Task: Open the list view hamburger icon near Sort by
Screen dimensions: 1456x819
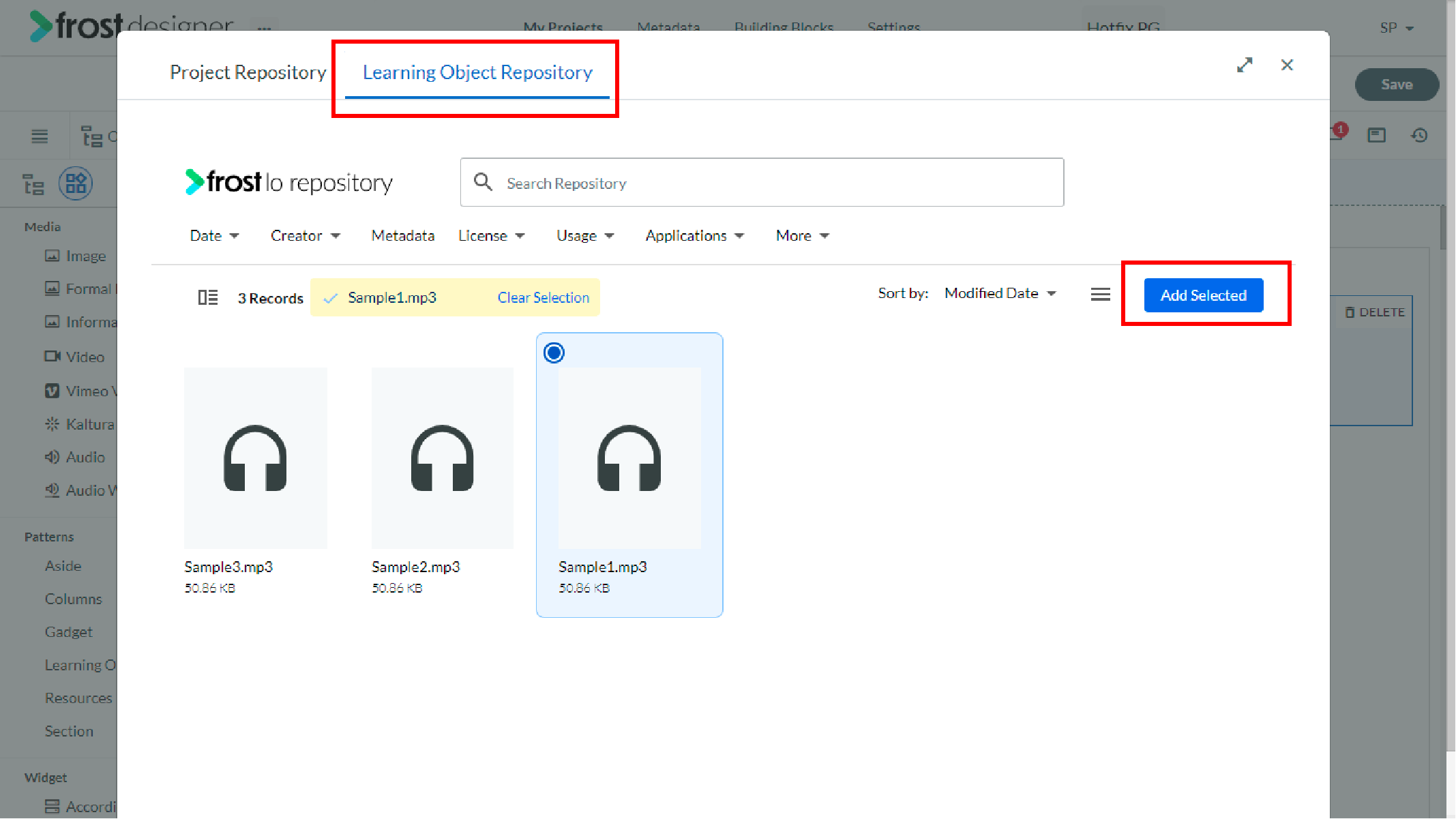Action: click(1100, 295)
